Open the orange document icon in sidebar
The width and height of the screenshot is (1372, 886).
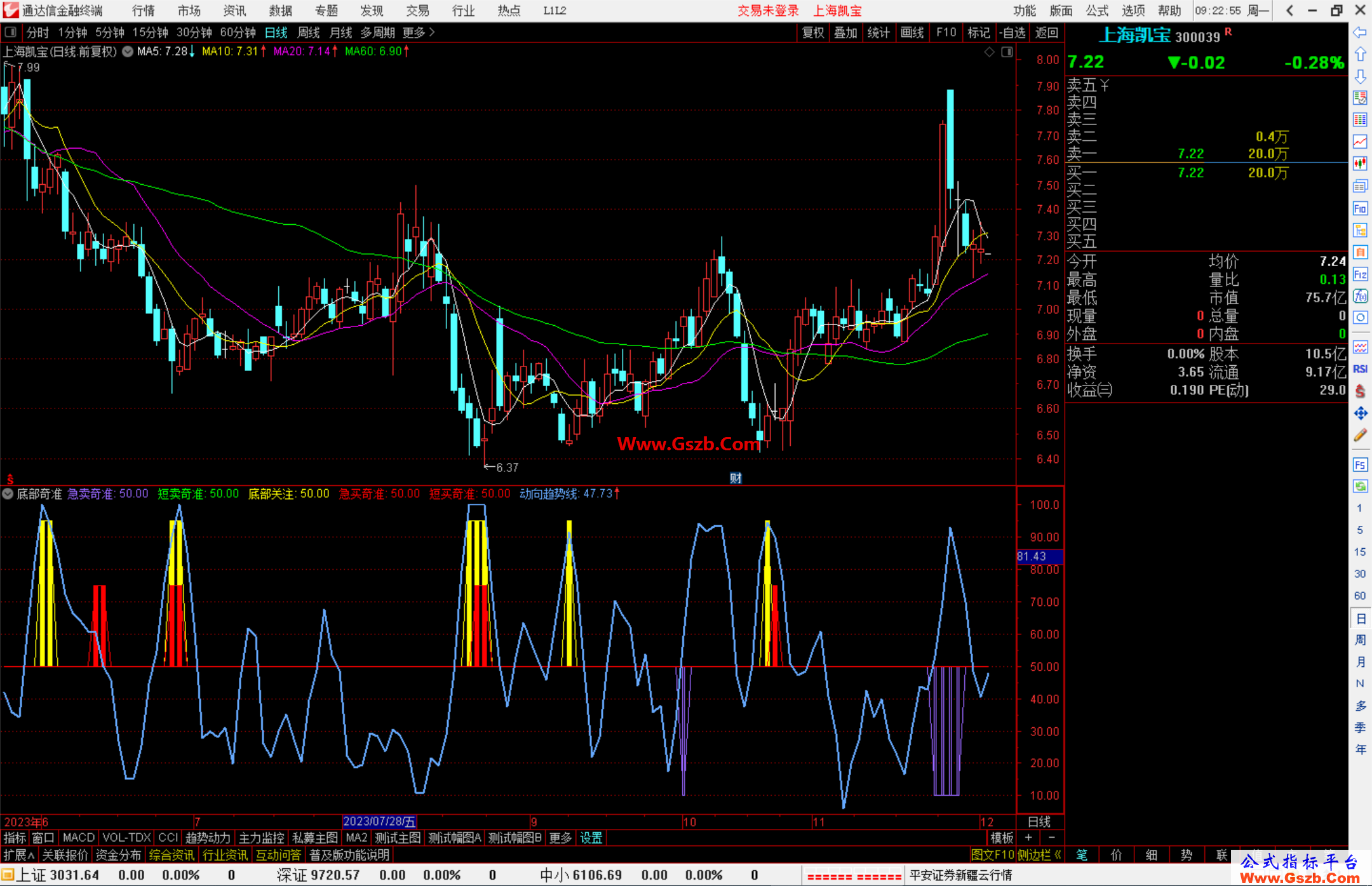click(1360, 252)
